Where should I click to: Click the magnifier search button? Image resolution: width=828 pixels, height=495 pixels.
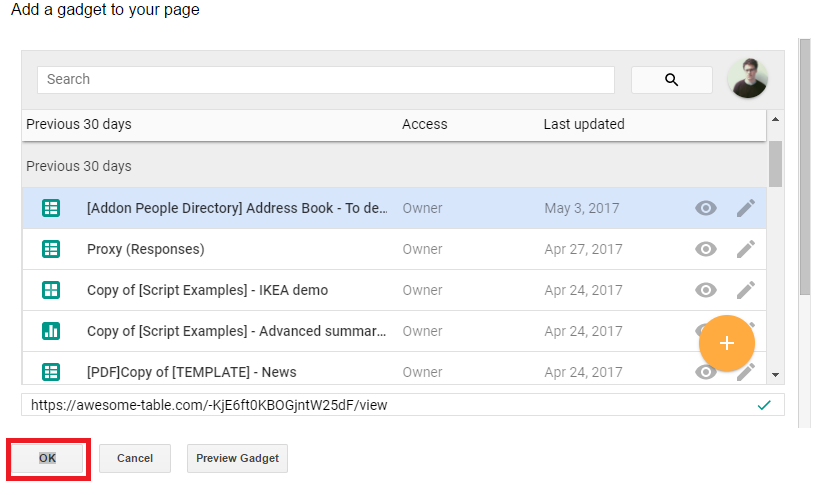click(x=671, y=80)
